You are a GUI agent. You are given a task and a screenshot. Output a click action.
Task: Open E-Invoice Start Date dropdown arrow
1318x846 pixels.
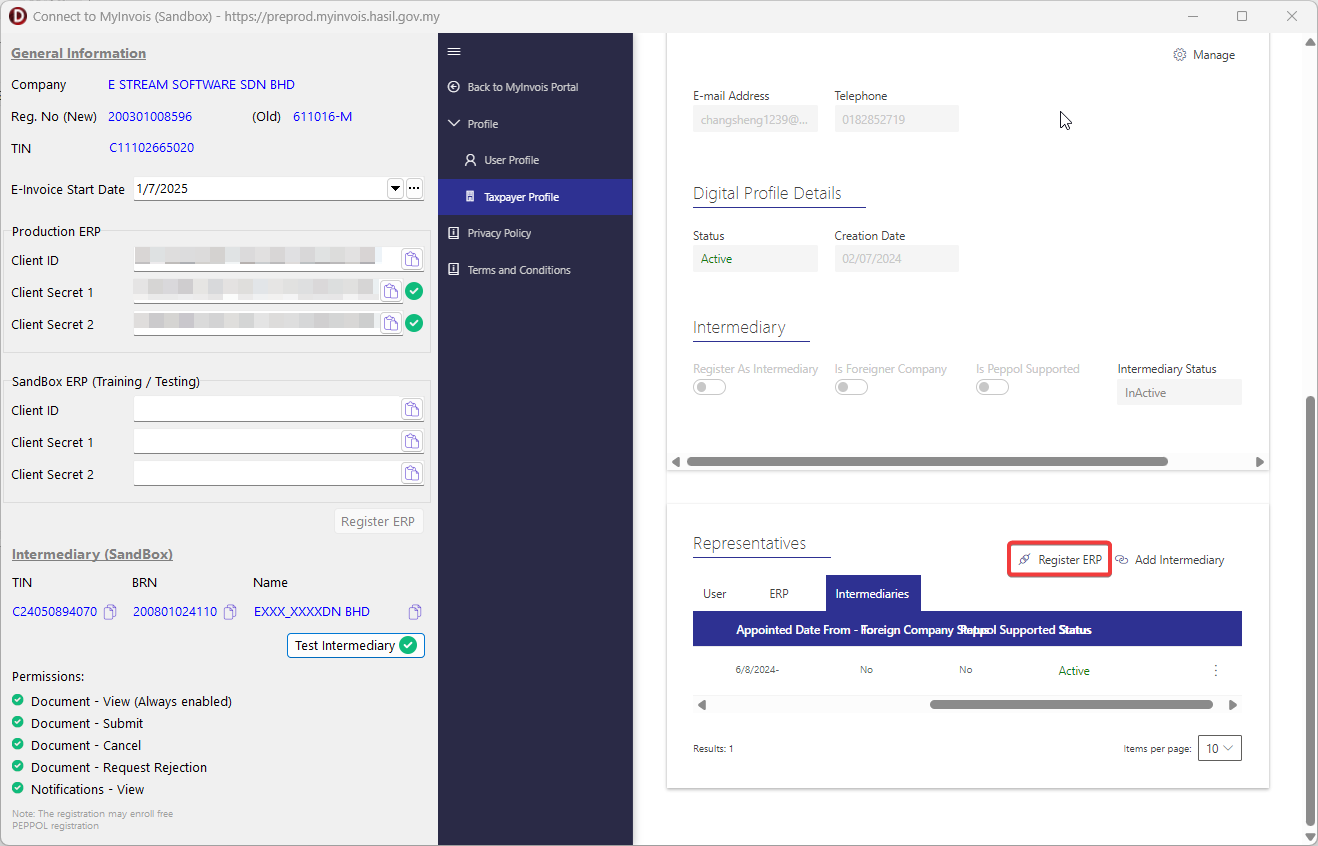395,189
